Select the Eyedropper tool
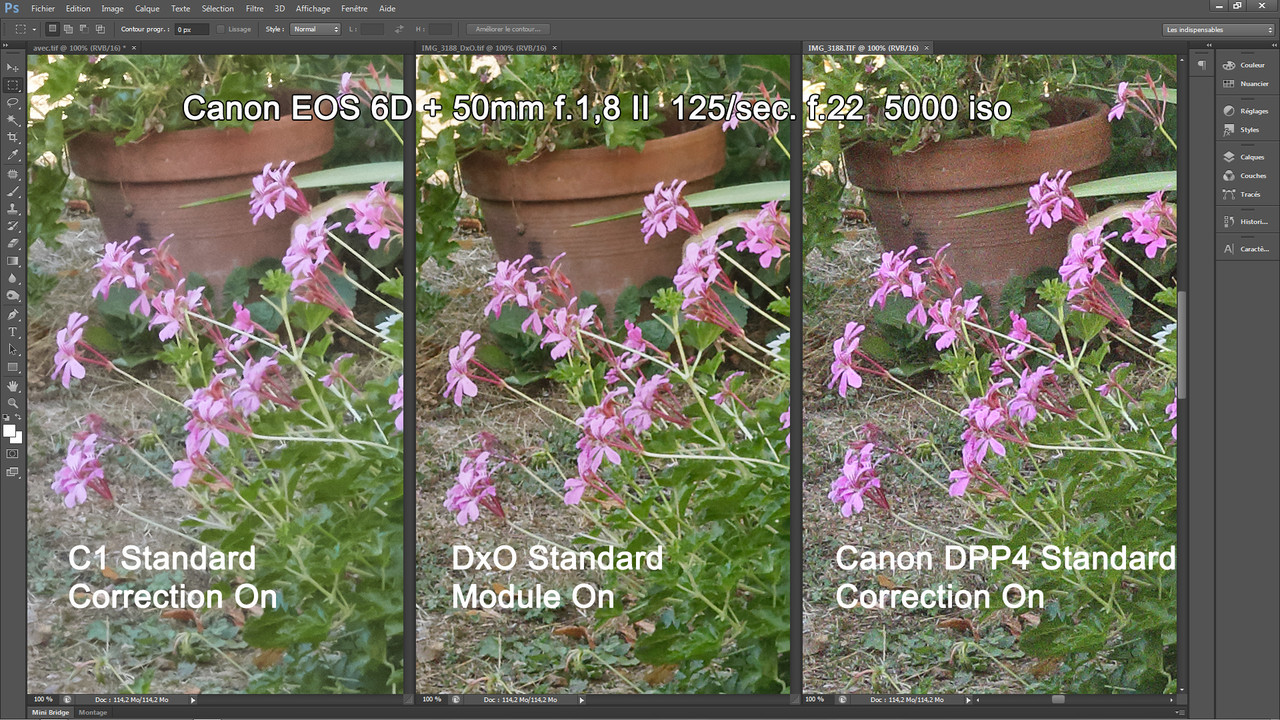The height and width of the screenshot is (720, 1280). (13, 155)
